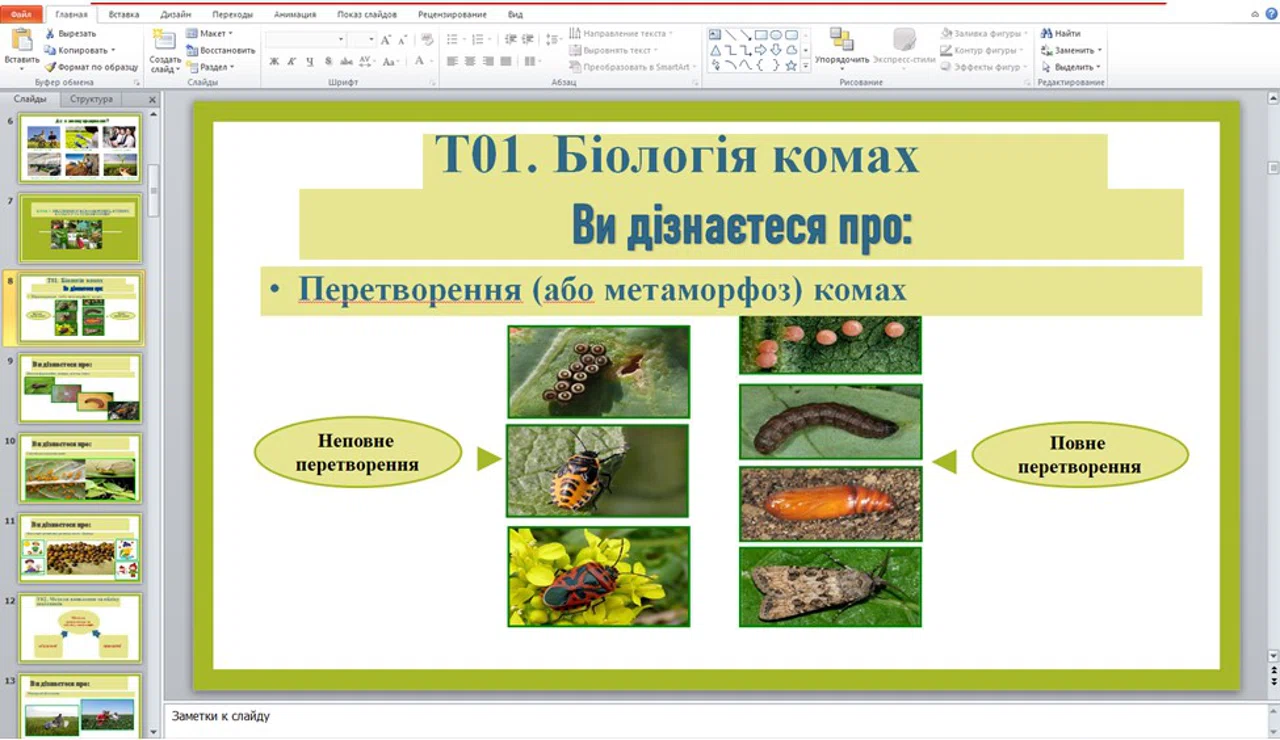This screenshot has width=1280, height=740.
Task: Toggle strikethrough abc
Action: pos(345,61)
